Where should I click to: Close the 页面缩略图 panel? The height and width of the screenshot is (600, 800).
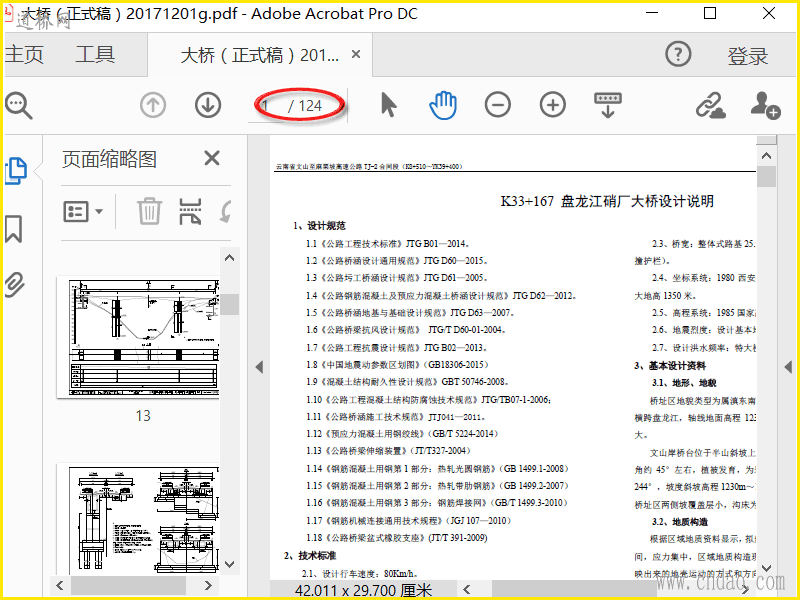(212, 158)
